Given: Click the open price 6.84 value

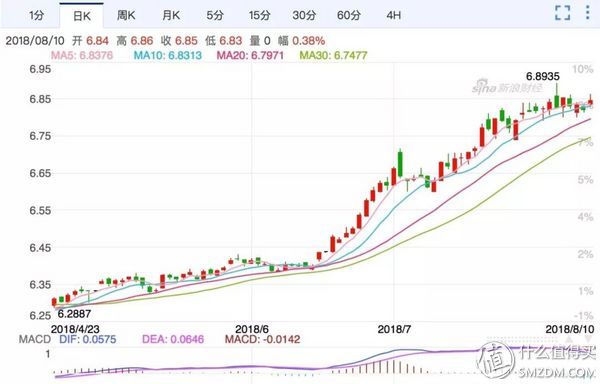Looking at the screenshot, I should point(97,41).
